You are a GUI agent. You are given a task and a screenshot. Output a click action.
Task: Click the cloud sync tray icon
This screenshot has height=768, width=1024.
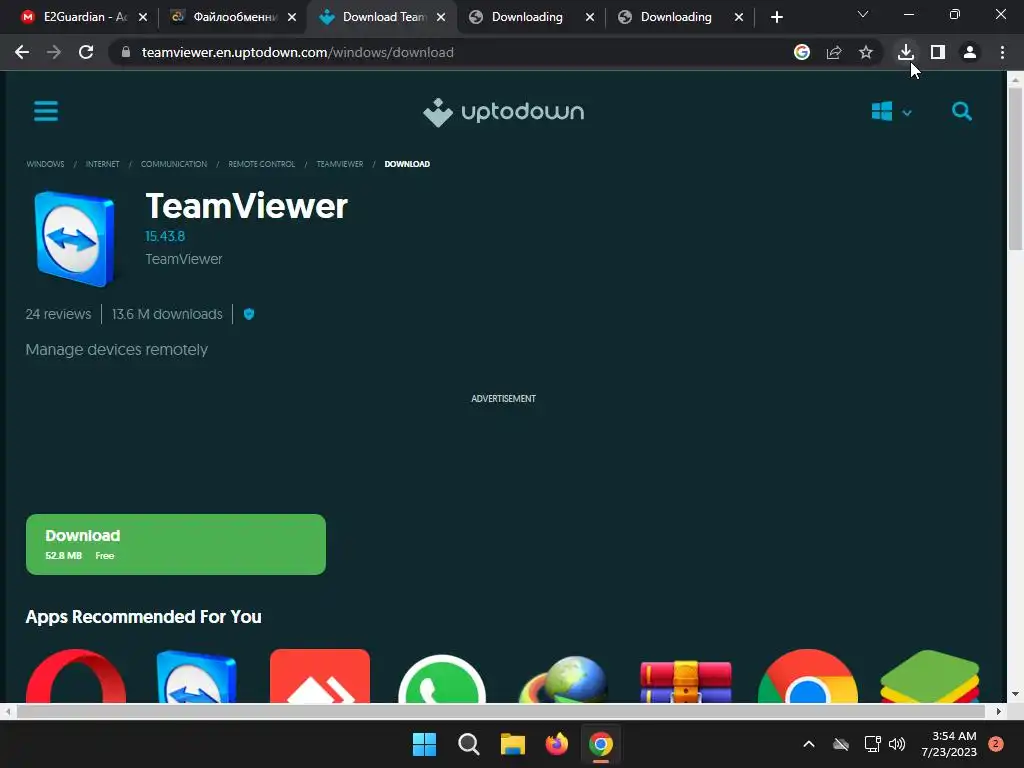[x=840, y=744]
